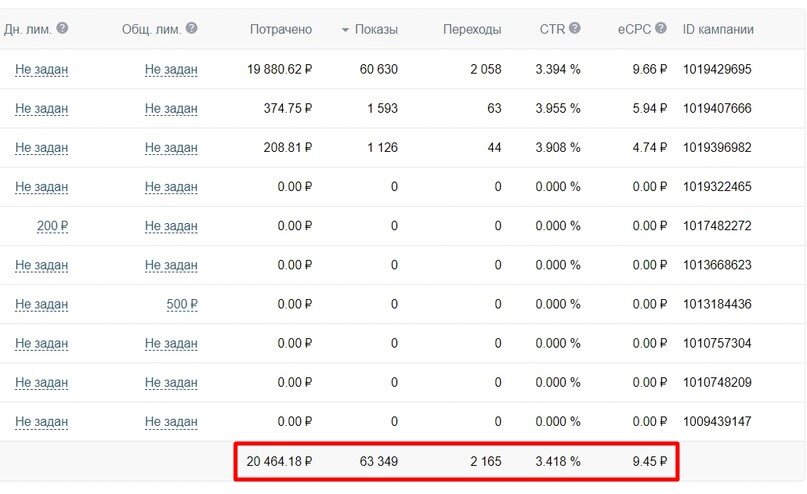Sort table by Переходы column
The height and width of the screenshot is (494, 807).
point(472,29)
